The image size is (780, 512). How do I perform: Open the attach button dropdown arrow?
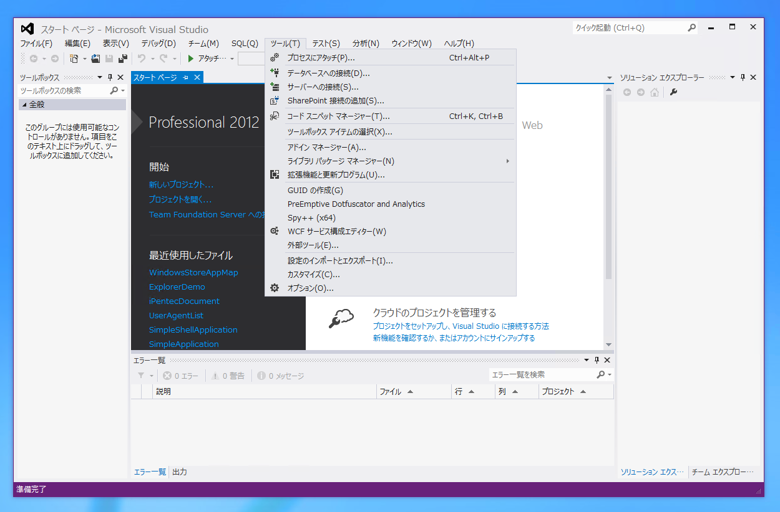[232, 59]
